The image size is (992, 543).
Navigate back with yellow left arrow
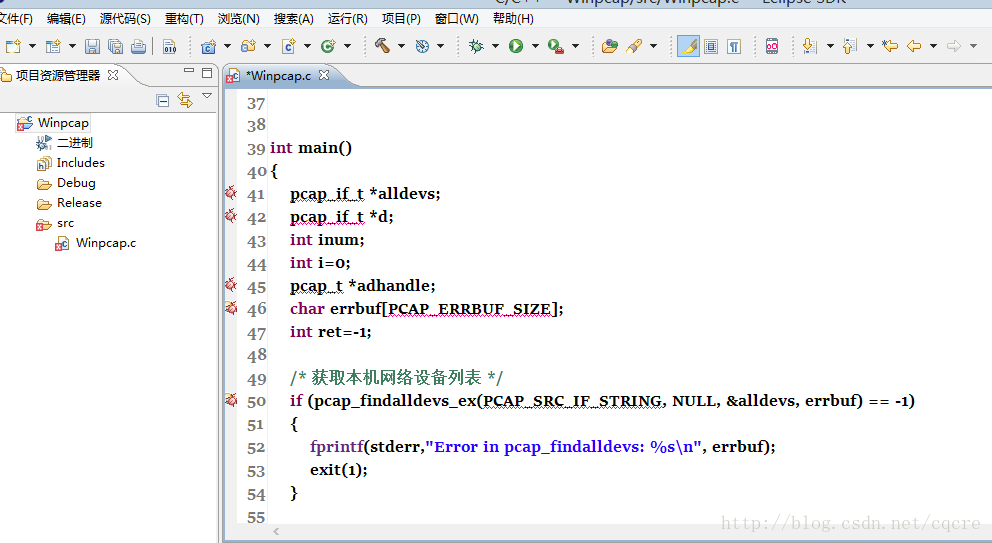(914, 46)
